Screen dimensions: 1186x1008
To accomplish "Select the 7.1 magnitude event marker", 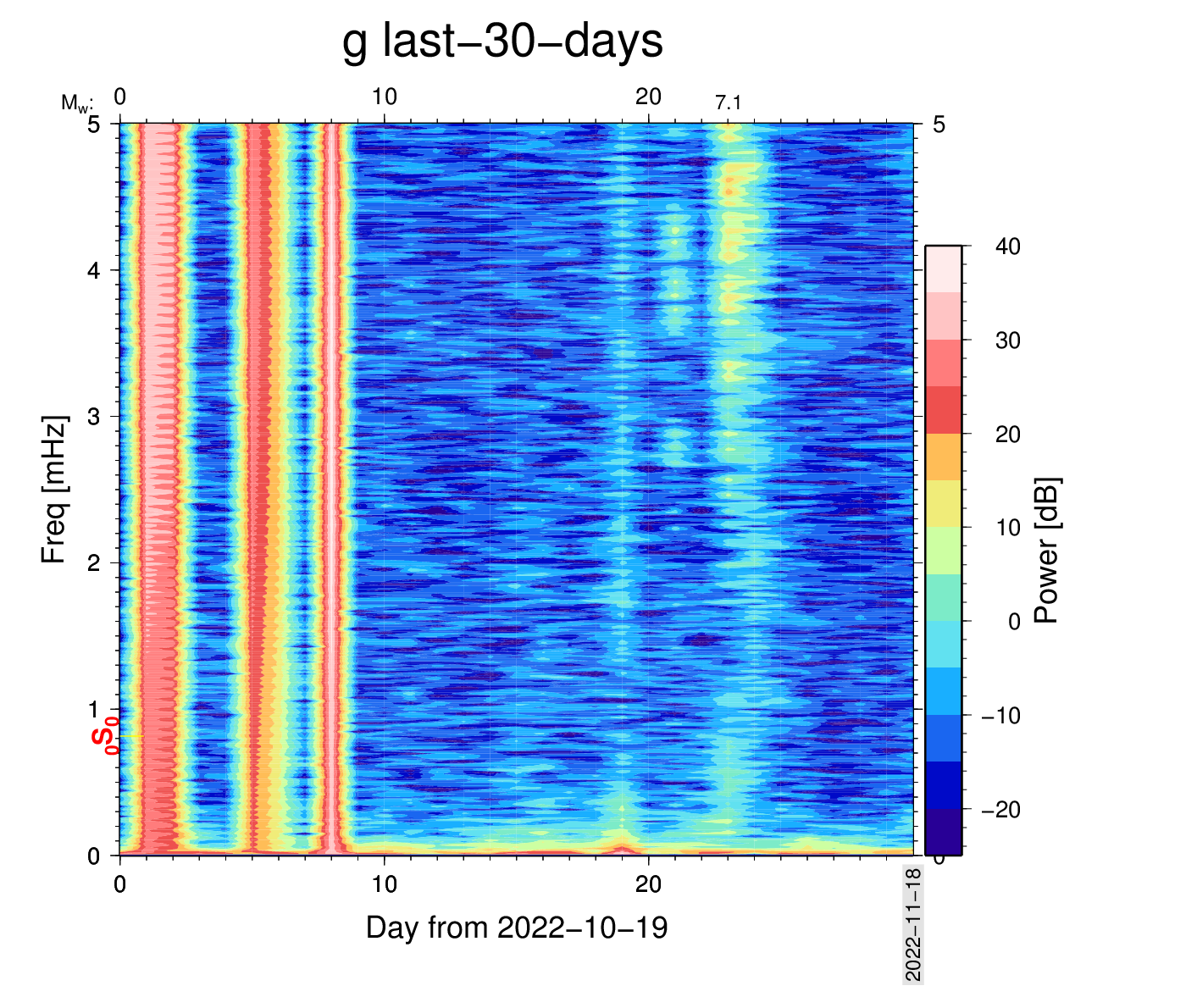I will click(728, 103).
